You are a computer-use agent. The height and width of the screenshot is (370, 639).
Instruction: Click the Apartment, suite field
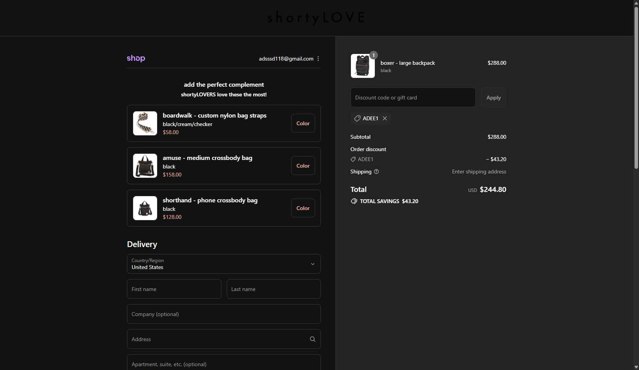pos(224,363)
